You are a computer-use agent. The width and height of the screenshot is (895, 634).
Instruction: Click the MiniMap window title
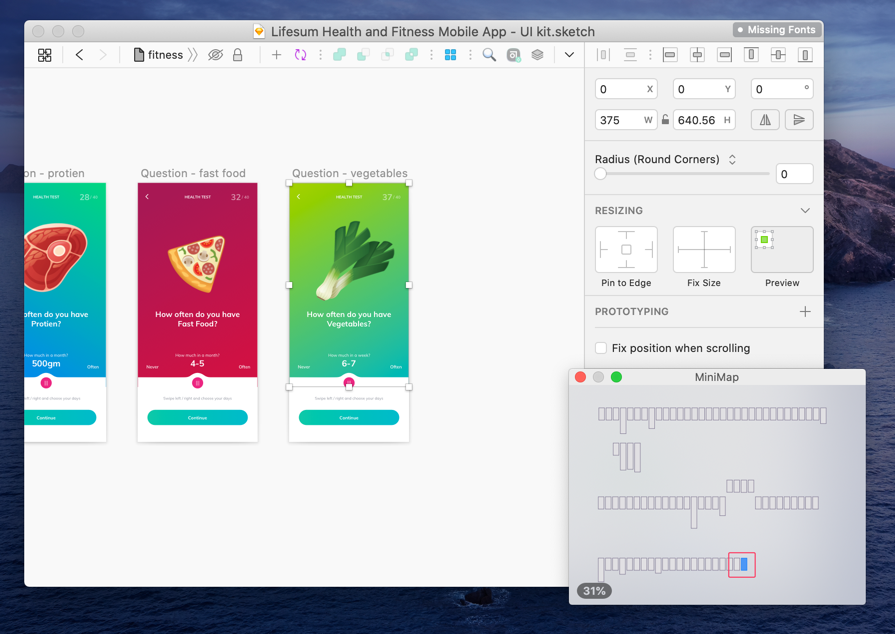point(717,377)
